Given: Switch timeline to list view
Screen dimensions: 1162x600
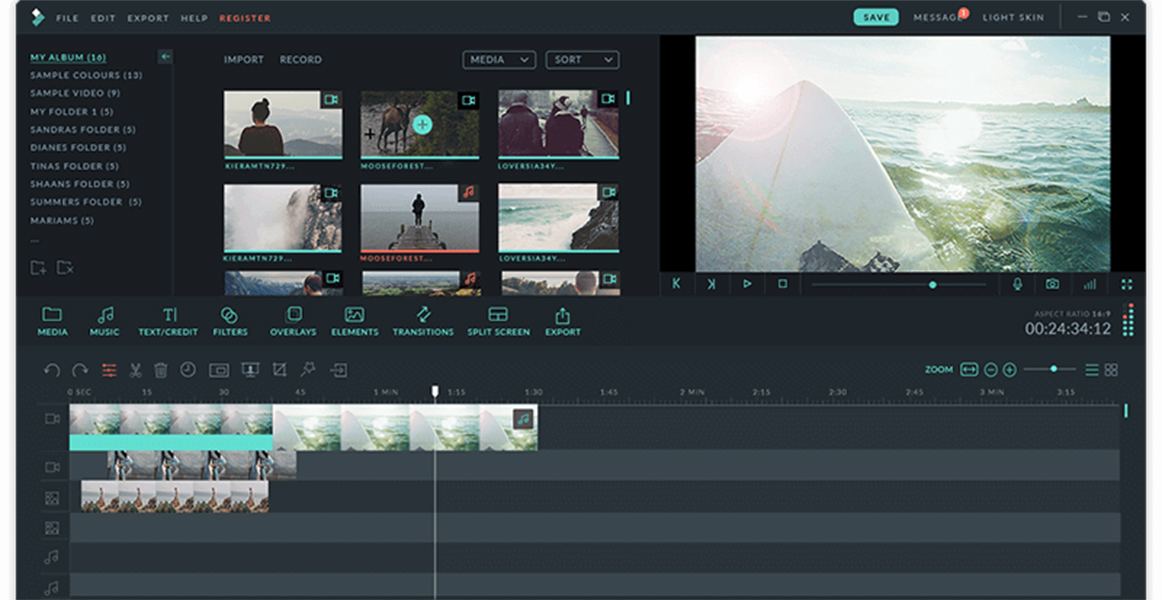Looking at the screenshot, I should [x=1092, y=370].
